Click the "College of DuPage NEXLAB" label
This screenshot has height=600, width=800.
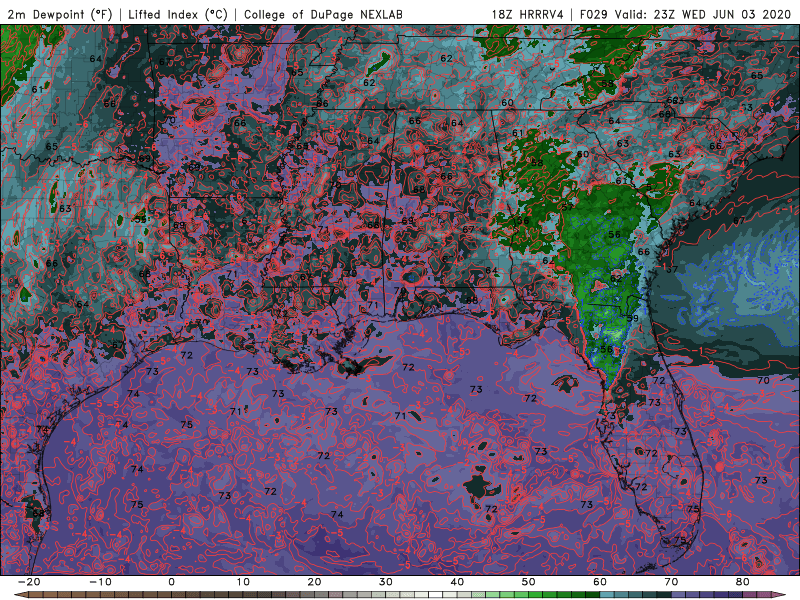(x=323, y=15)
